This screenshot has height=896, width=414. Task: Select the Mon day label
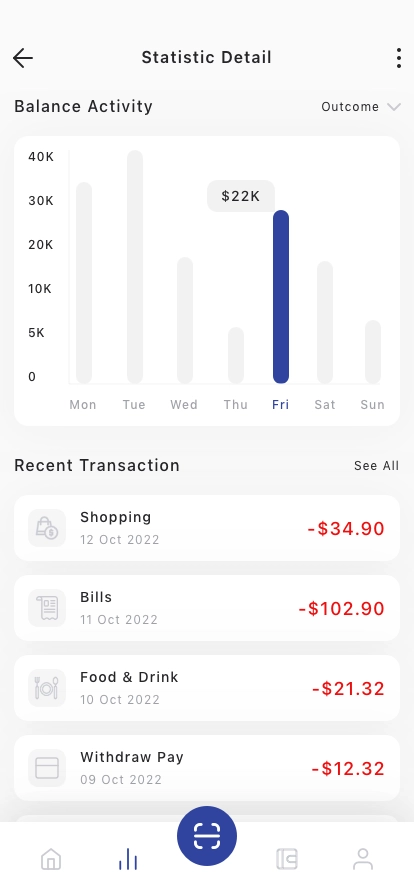coord(83,405)
